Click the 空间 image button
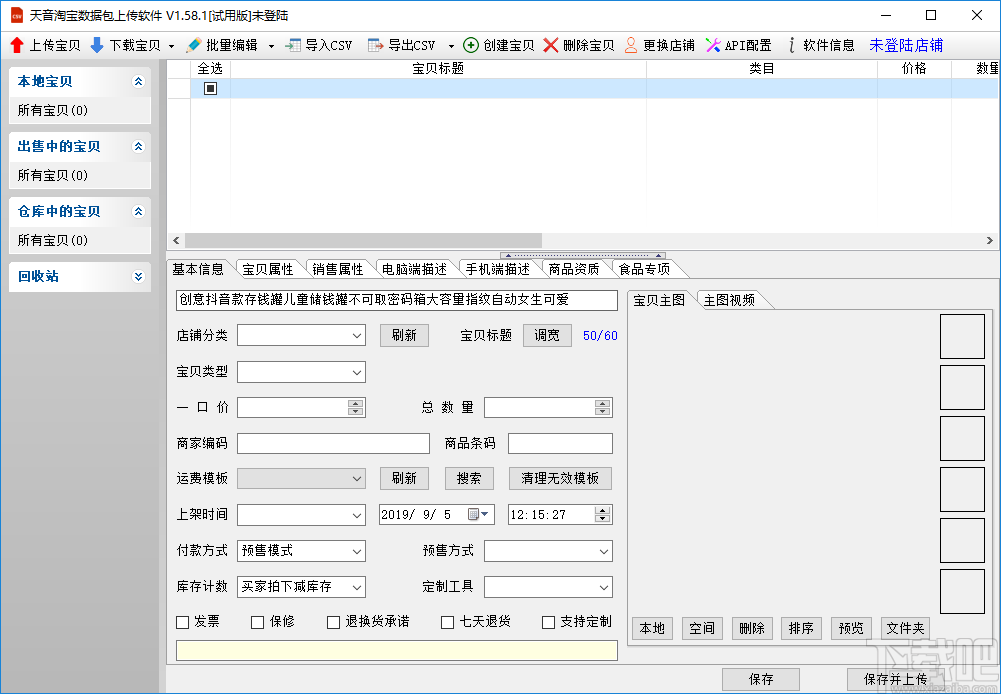This screenshot has width=1001, height=694. [x=702, y=629]
